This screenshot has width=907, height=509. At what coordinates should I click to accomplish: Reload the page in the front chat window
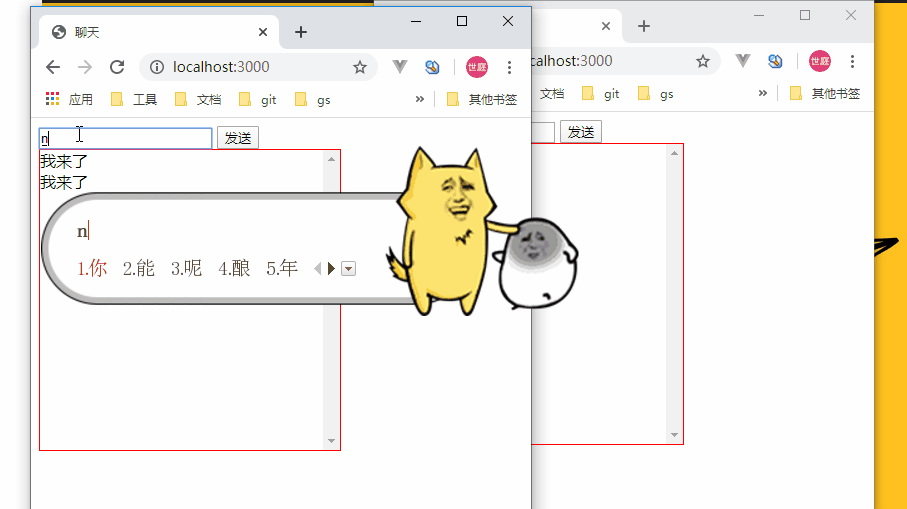click(x=117, y=67)
